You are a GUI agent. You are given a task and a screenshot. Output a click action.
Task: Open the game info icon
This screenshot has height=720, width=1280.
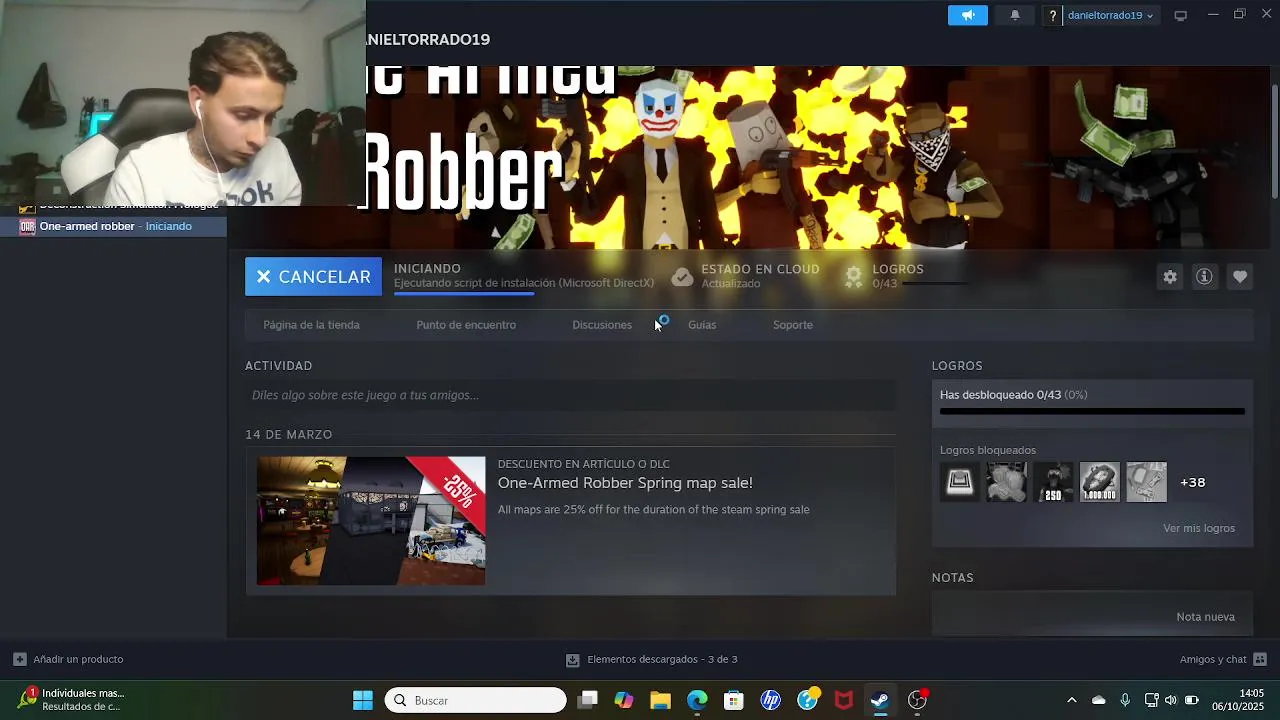1204,277
